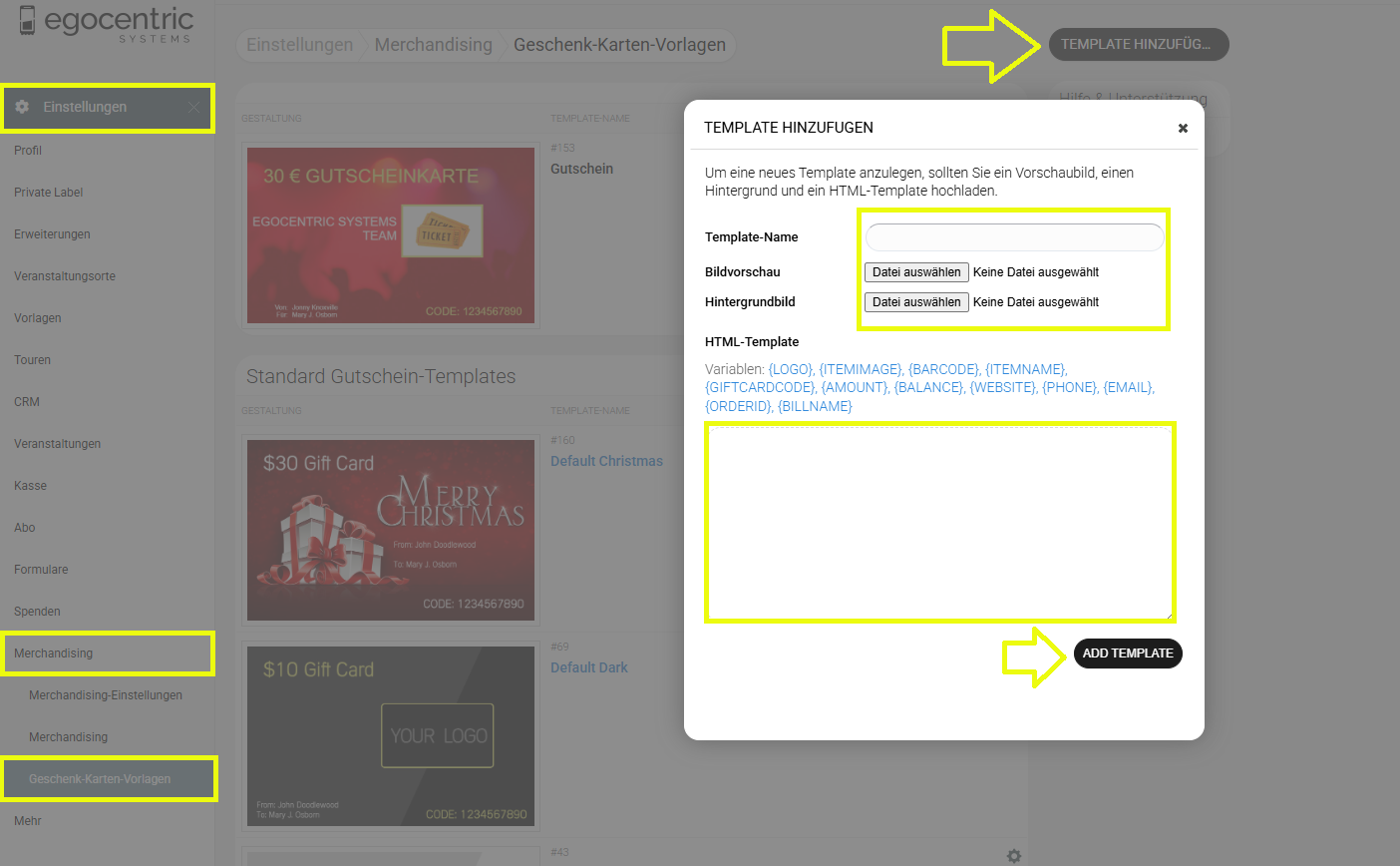Click the gear icon next to Einstellungen
The height and width of the screenshot is (866, 1400).
tap(22, 107)
